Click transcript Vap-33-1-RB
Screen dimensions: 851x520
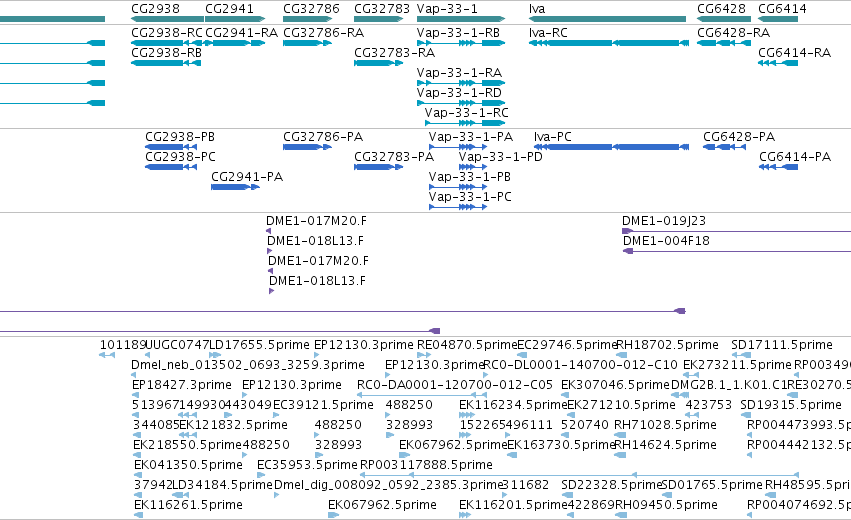tap(461, 43)
